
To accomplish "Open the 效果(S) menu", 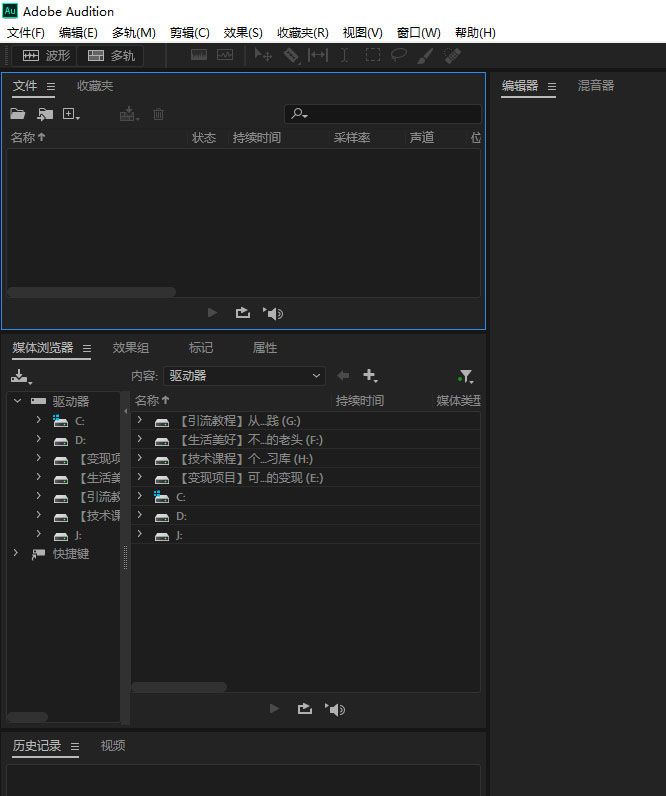I will pos(243,33).
